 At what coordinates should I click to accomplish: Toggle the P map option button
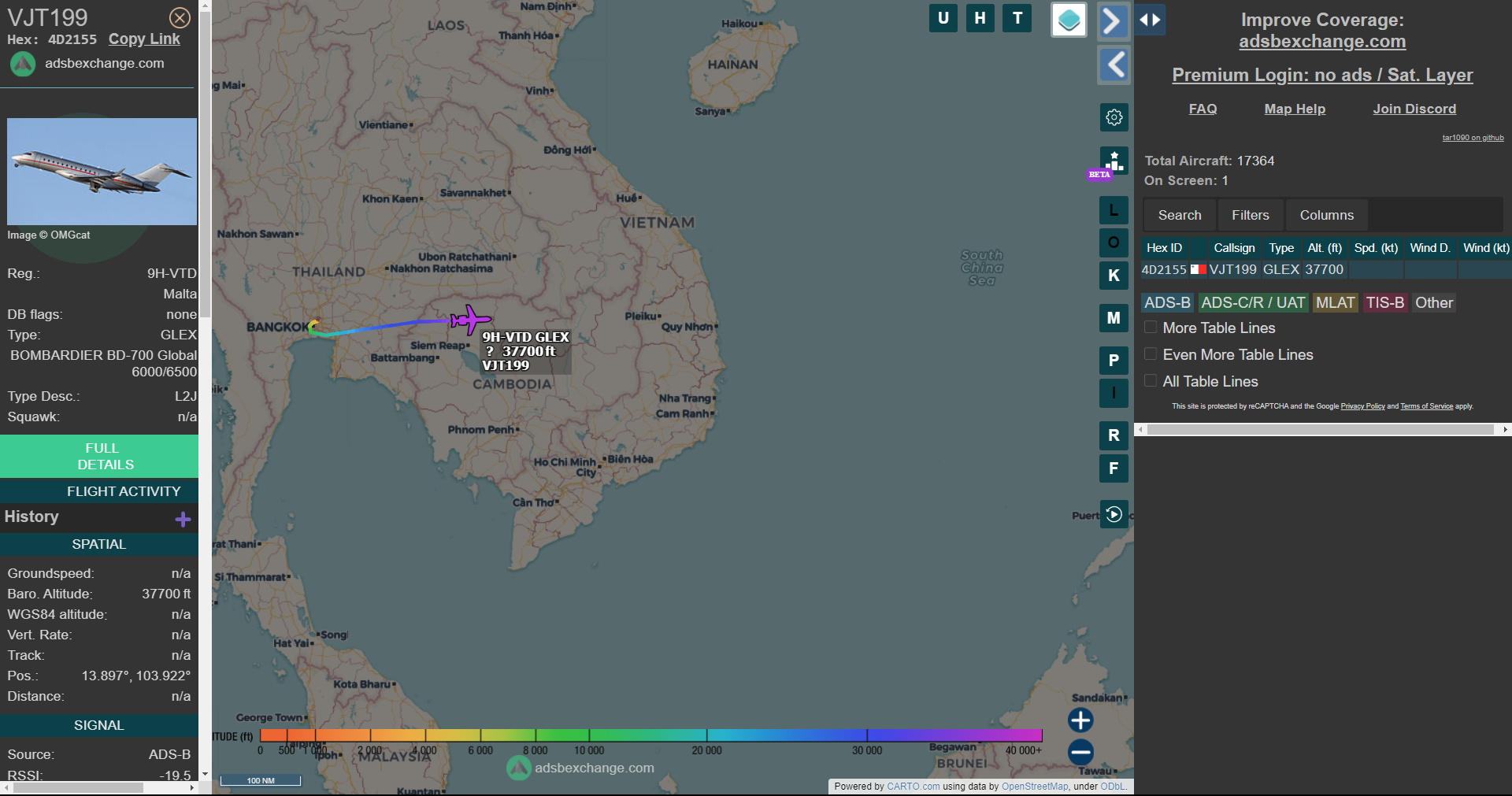pos(1114,360)
